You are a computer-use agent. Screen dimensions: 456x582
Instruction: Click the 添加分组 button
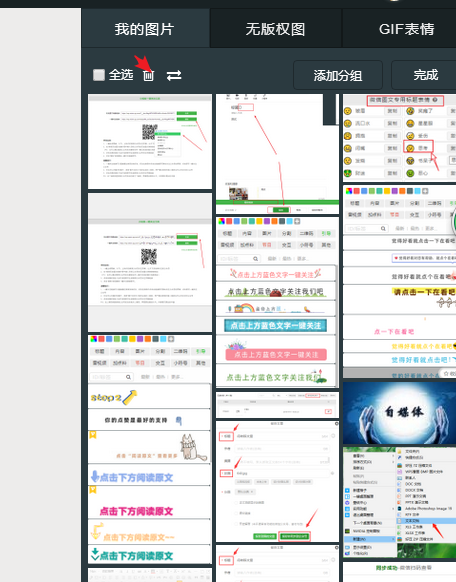point(338,75)
